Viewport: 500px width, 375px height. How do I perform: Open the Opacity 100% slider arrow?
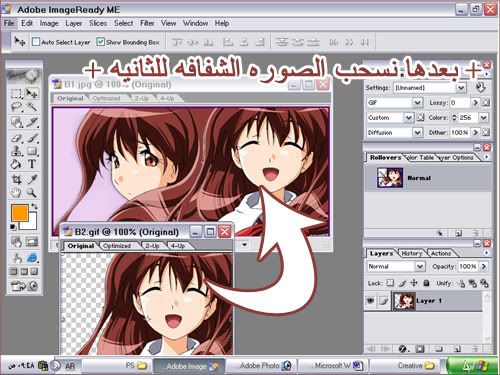(x=483, y=266)
